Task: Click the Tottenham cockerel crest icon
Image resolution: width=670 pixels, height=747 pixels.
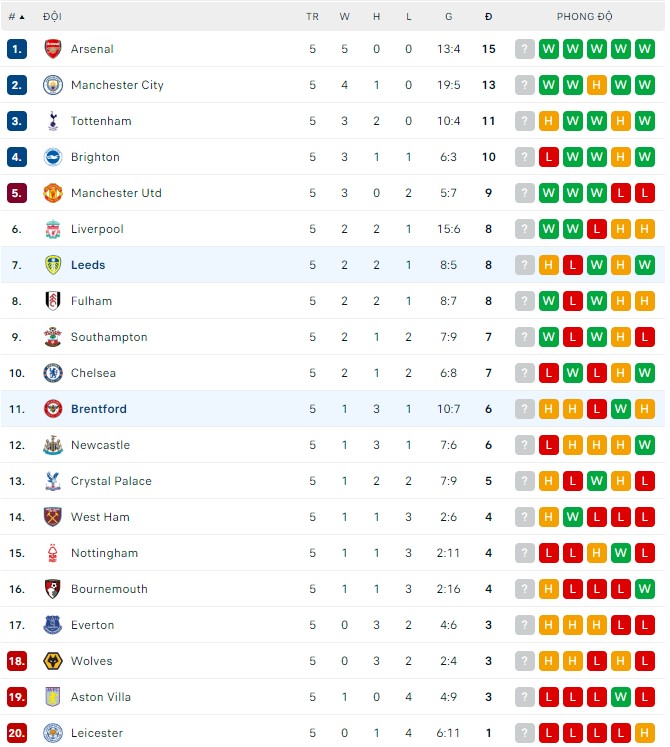Action: (53, 121)
